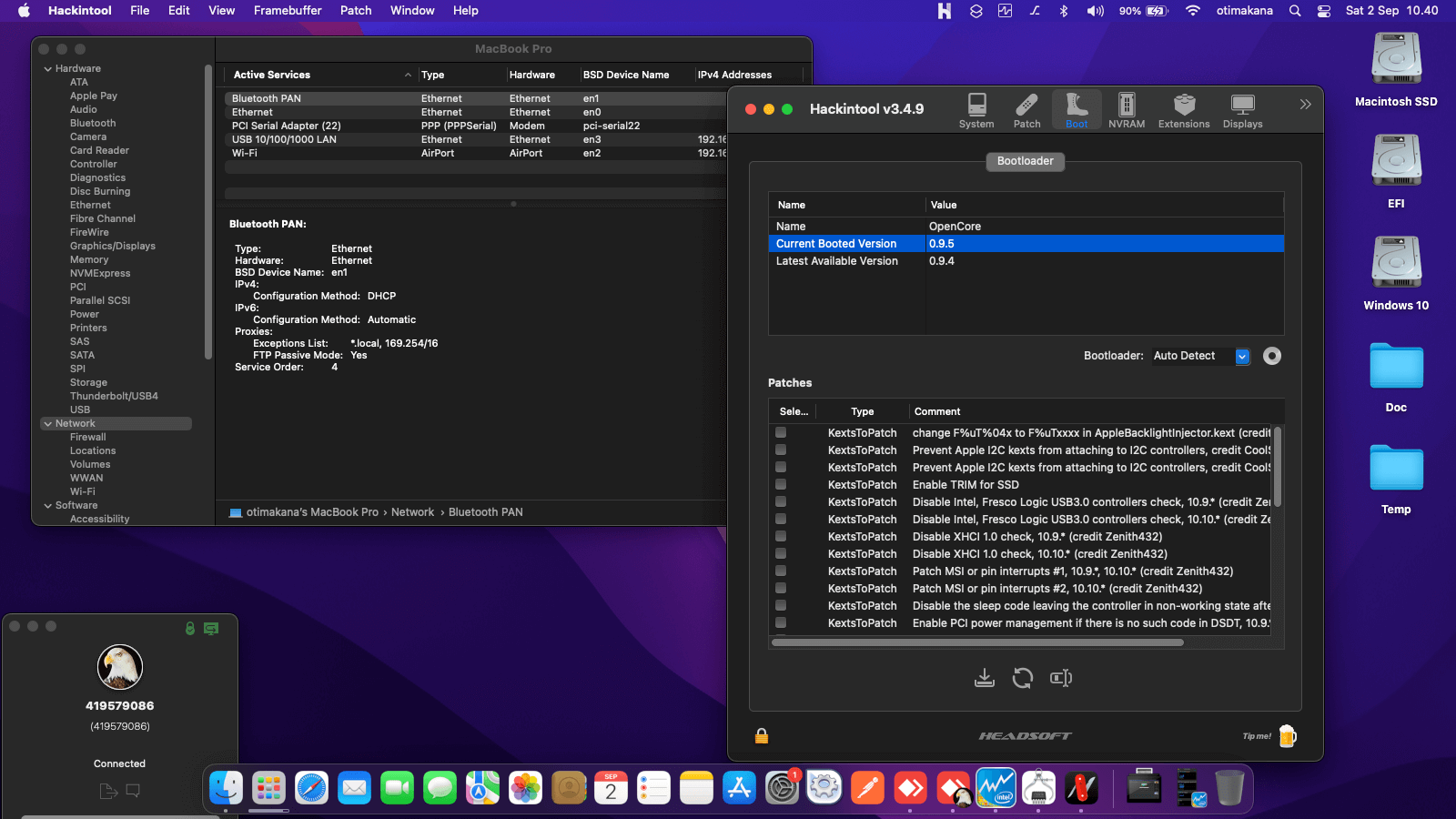Open the Patch tab in Hackintool toolbar
This screenshot has height=819, width=1456.
(x=1026, y=110)
